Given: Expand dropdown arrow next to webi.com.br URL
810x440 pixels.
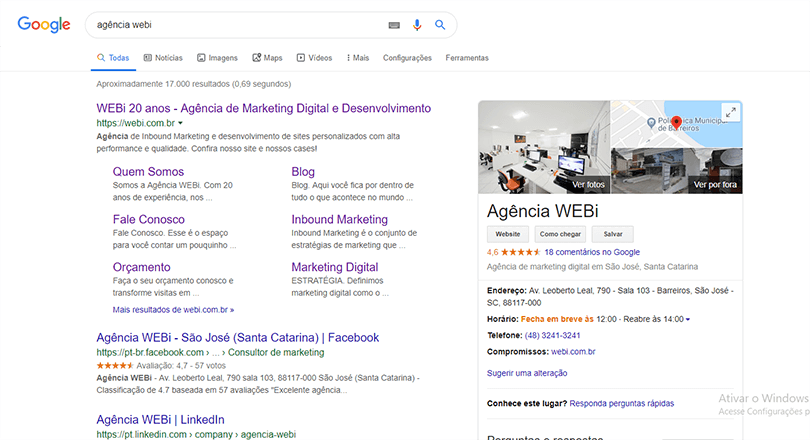Looking at the screenshot, I should tap(180, 123).
